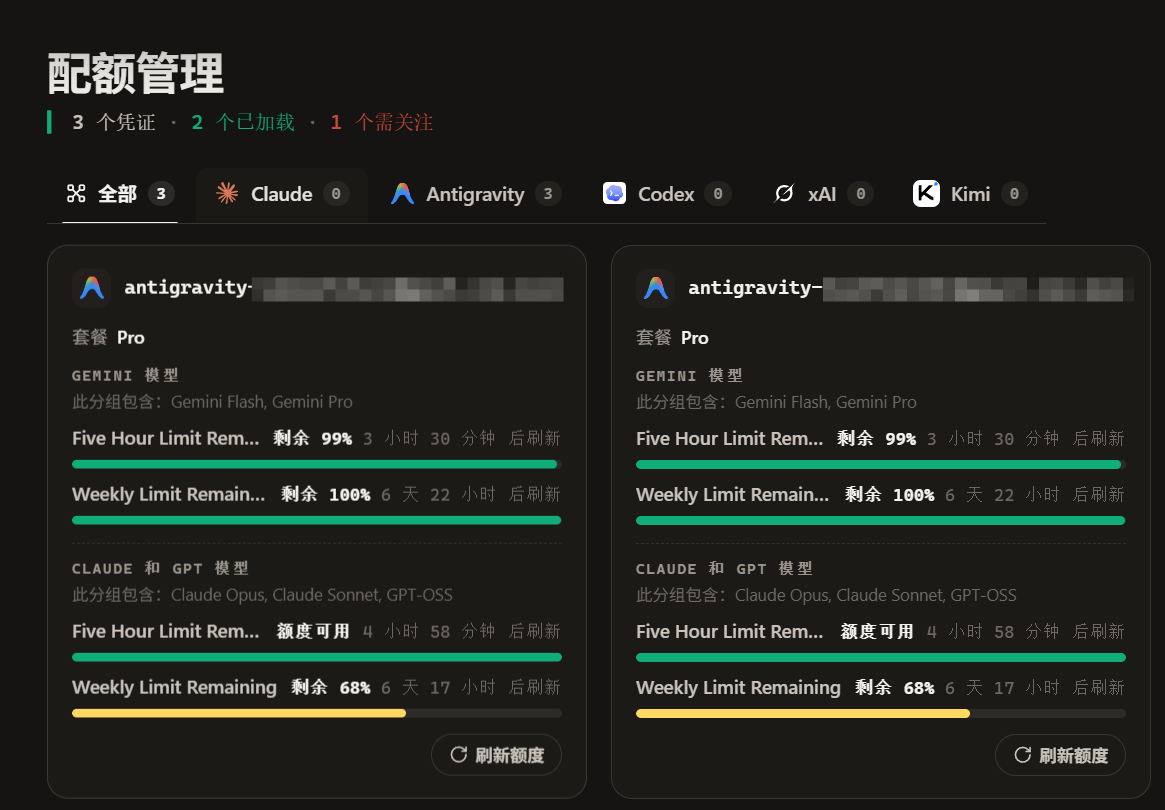Click right card Gemini five-hour progress bar
This screenshot has width=1165, height=810.
880,464
